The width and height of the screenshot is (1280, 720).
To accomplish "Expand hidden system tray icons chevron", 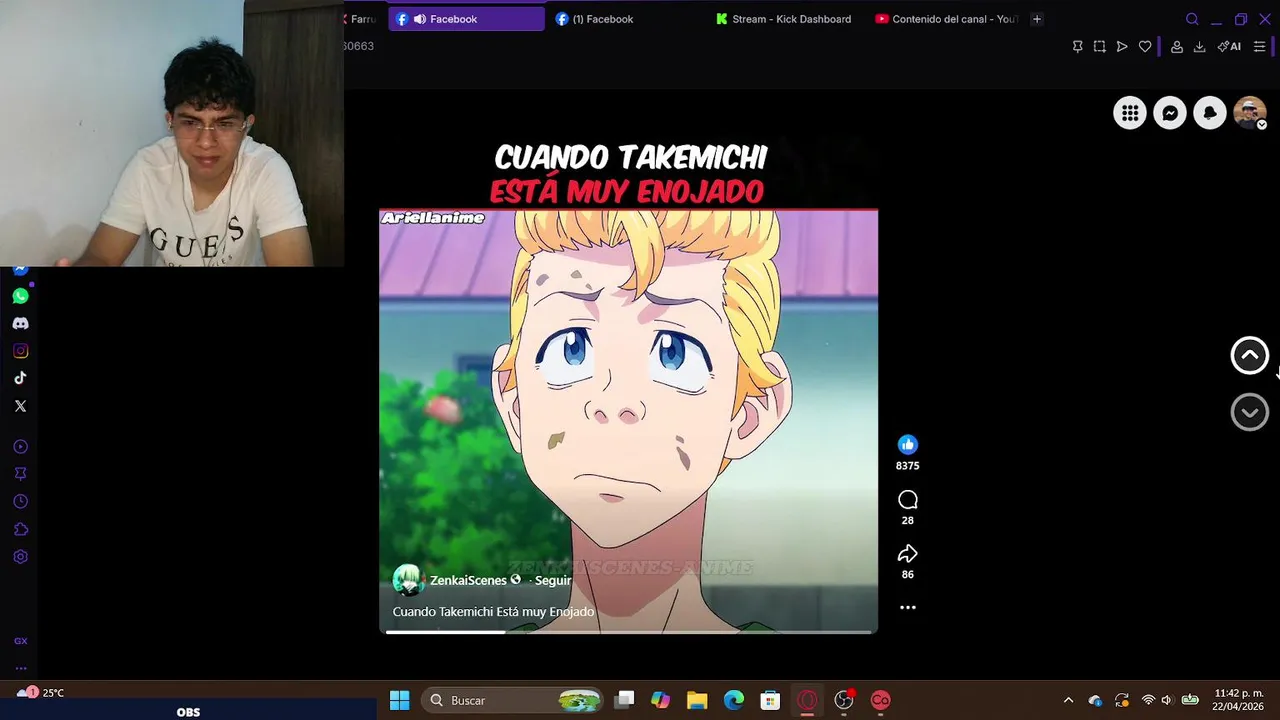I will click(x=1068, y=700).
